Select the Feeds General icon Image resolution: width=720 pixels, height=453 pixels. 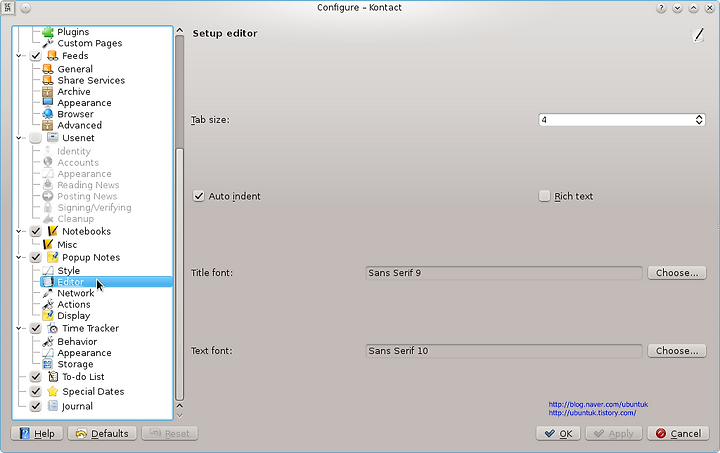coord(48,69)
